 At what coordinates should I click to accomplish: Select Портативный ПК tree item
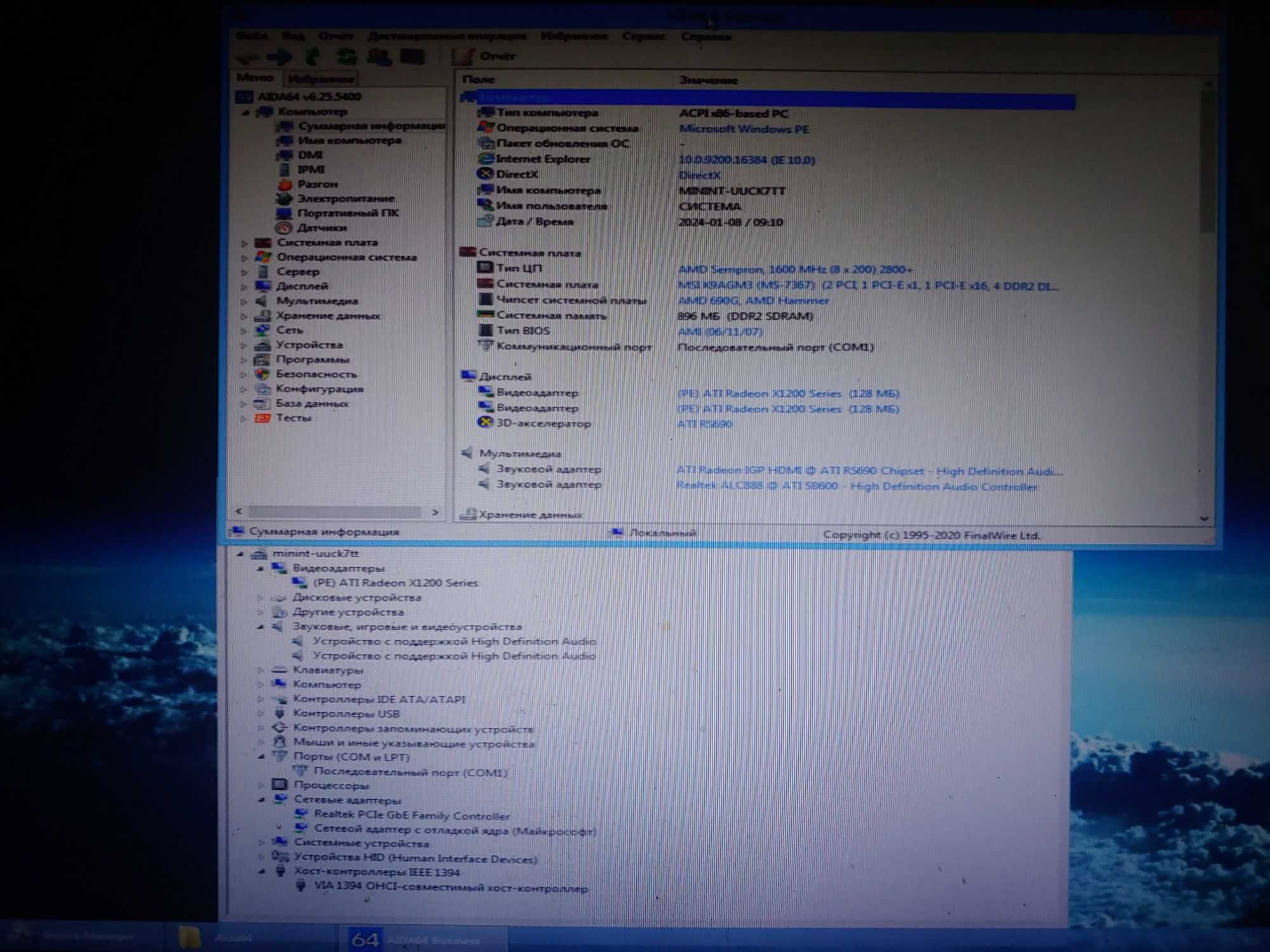[348, 213]
